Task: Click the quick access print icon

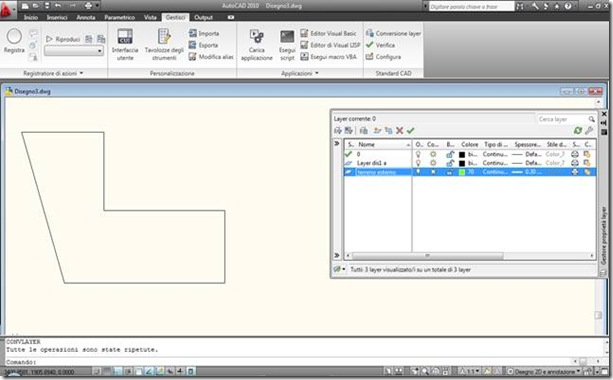Action: (x=88, y=5)
